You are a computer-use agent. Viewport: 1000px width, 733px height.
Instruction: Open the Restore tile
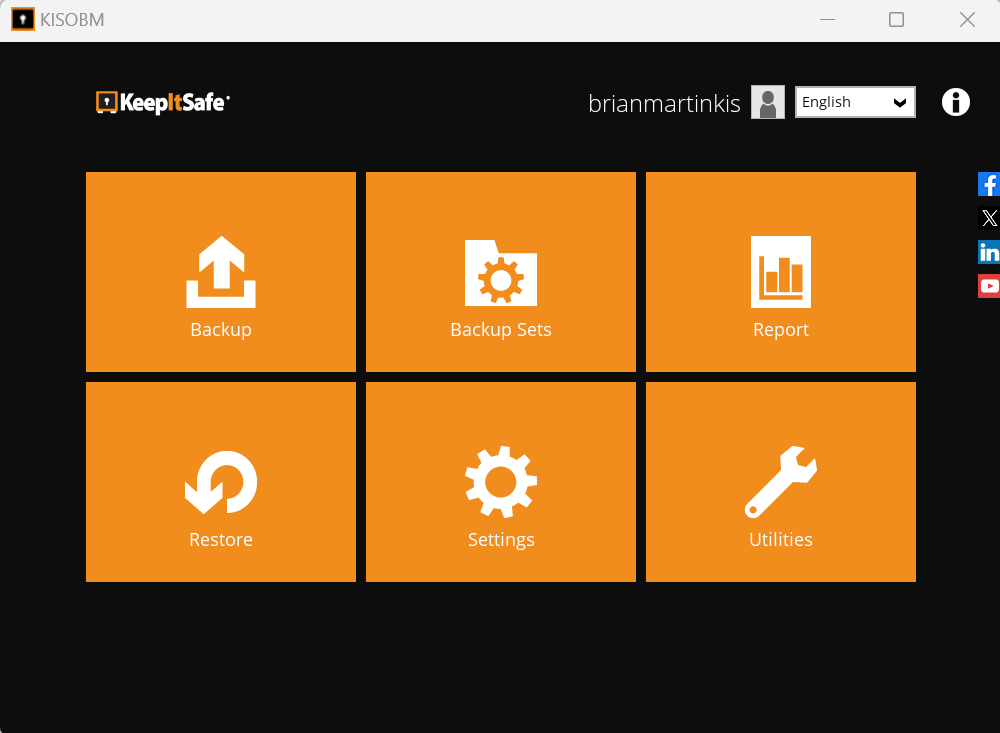221,482
